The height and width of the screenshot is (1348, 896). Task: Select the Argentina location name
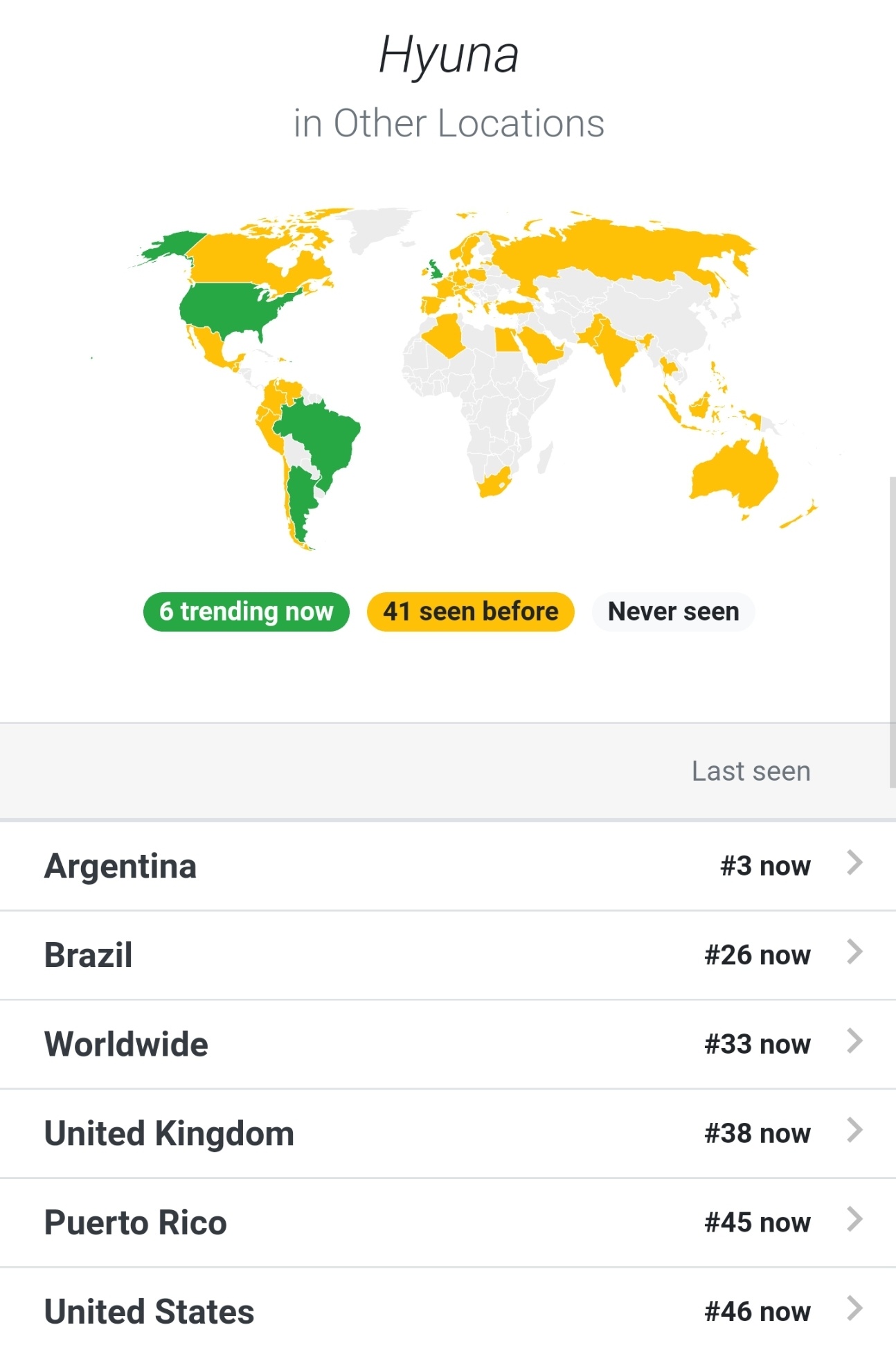click(120, 866)
